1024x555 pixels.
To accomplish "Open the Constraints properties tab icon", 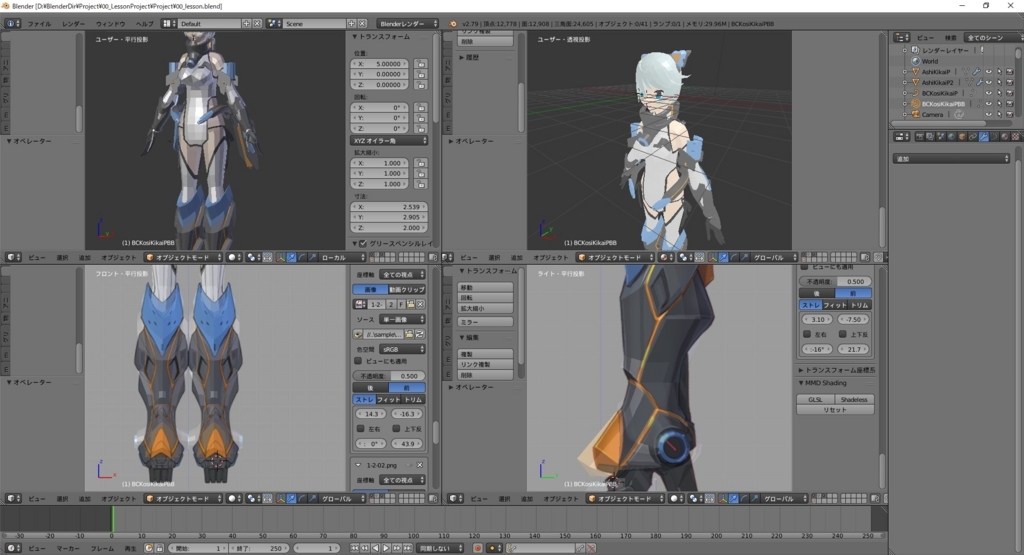I will 973,137.
